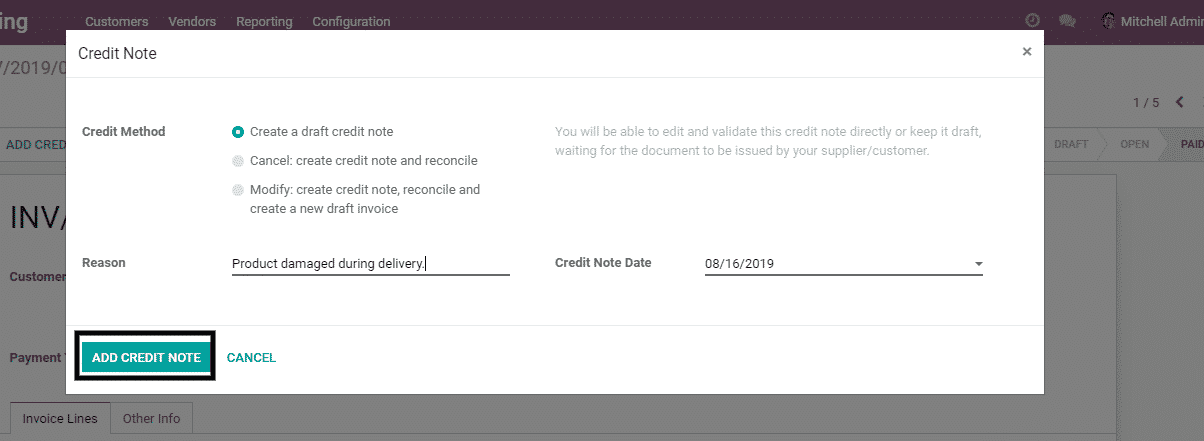Open the conversations chat icon

(x=1067, y=20)
